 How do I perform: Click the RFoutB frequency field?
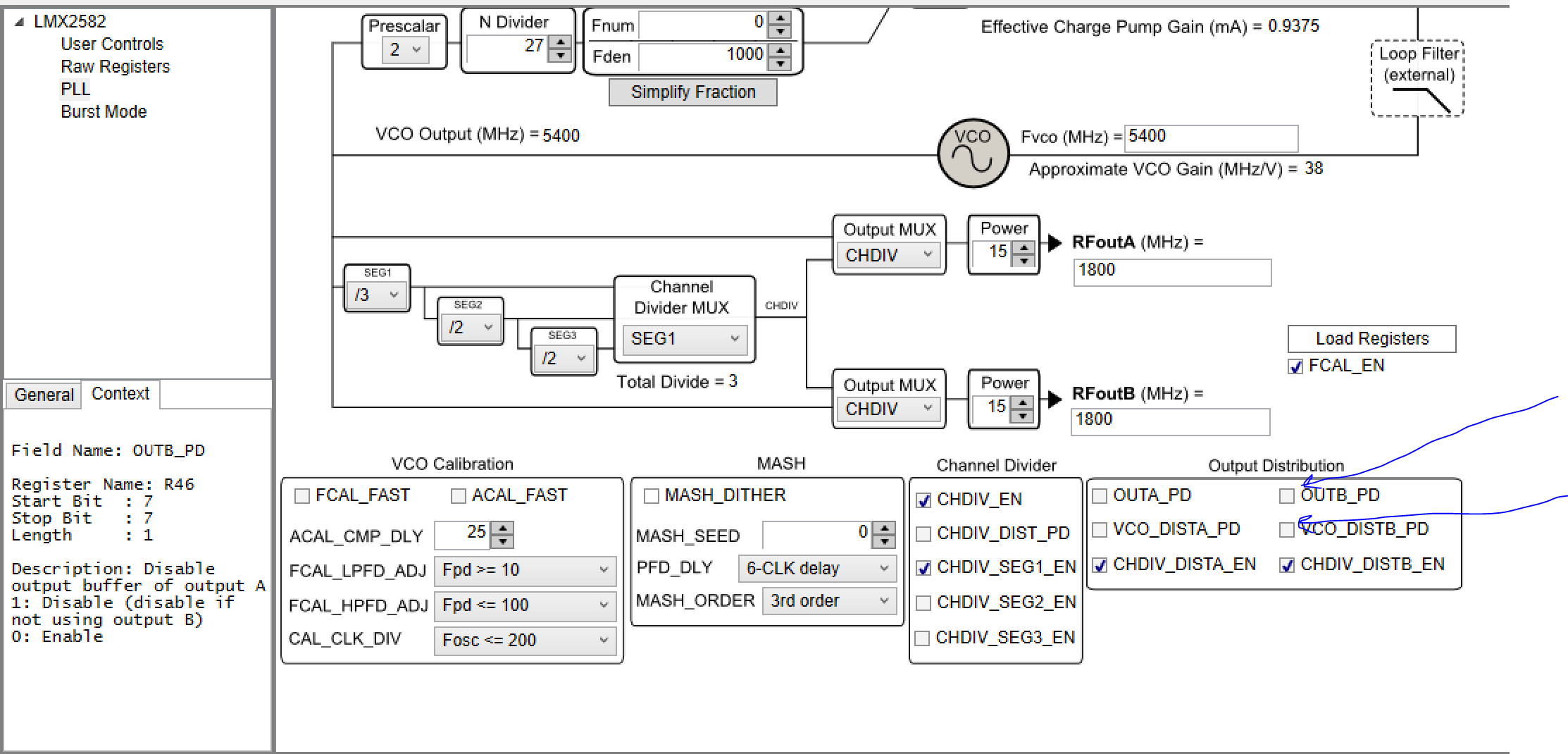[1170, 421]
